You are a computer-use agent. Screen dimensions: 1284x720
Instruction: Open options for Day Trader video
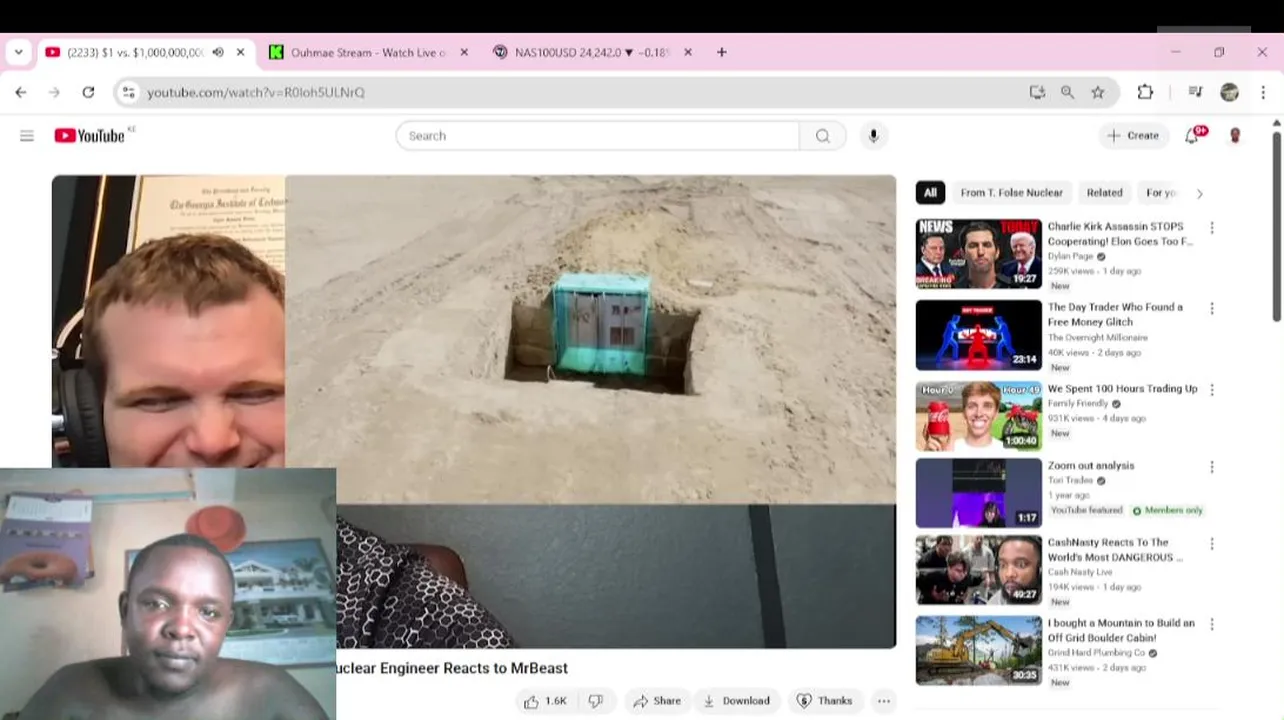1212,309
